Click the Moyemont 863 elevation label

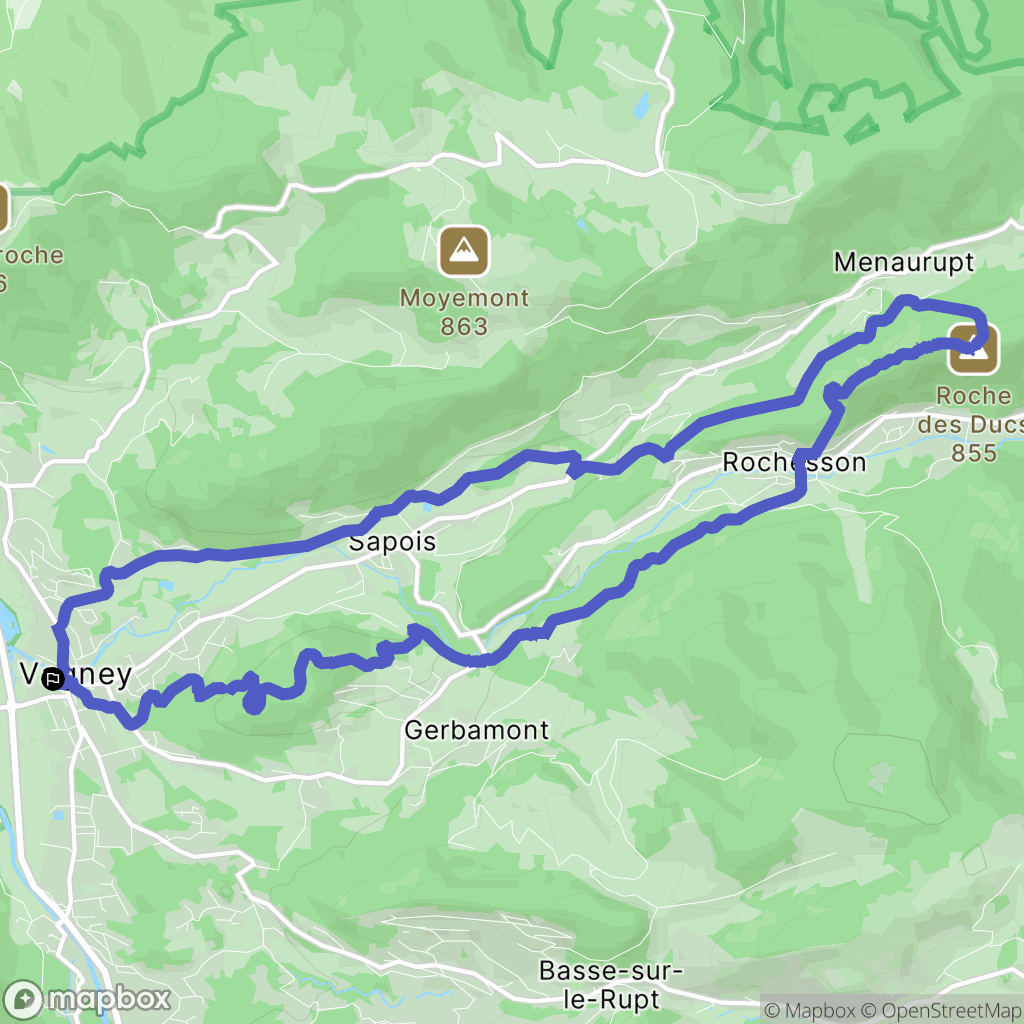point(464,312)
